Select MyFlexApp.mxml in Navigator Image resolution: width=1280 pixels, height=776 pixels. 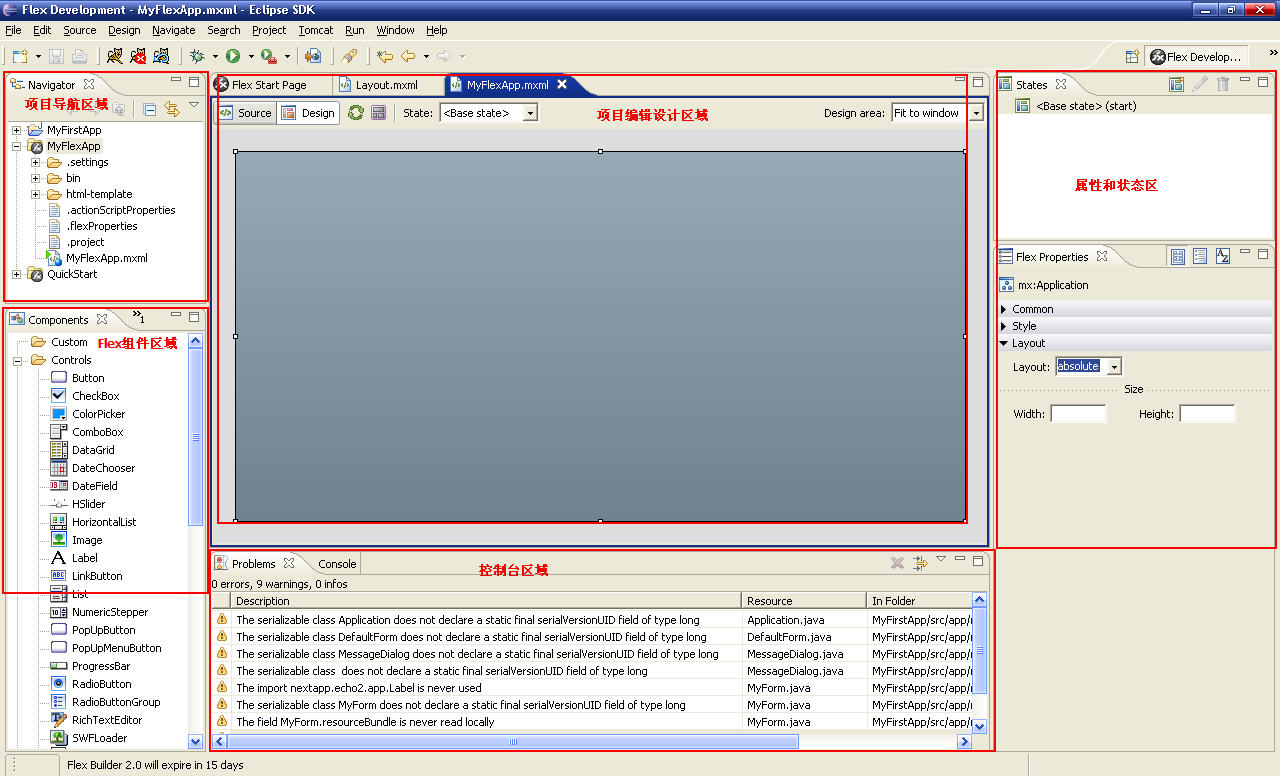pos(106,258)
